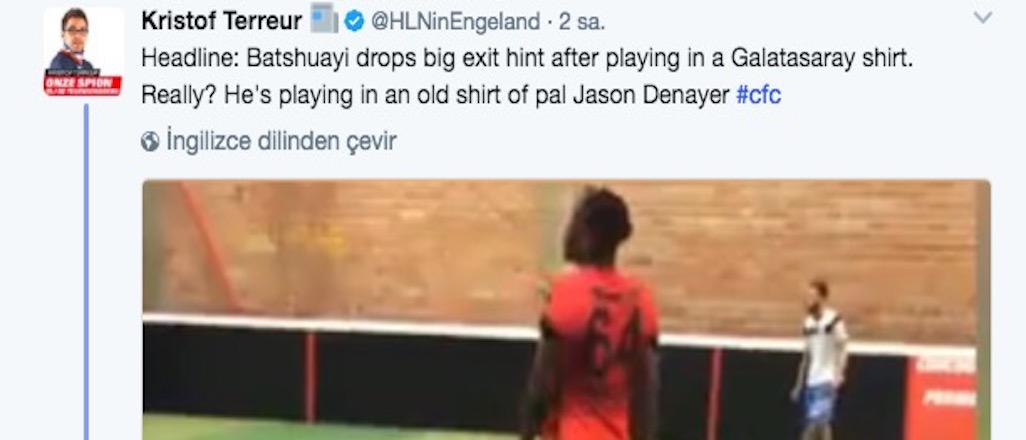Click the 'Really? He's playing' text line

(435, 96)
